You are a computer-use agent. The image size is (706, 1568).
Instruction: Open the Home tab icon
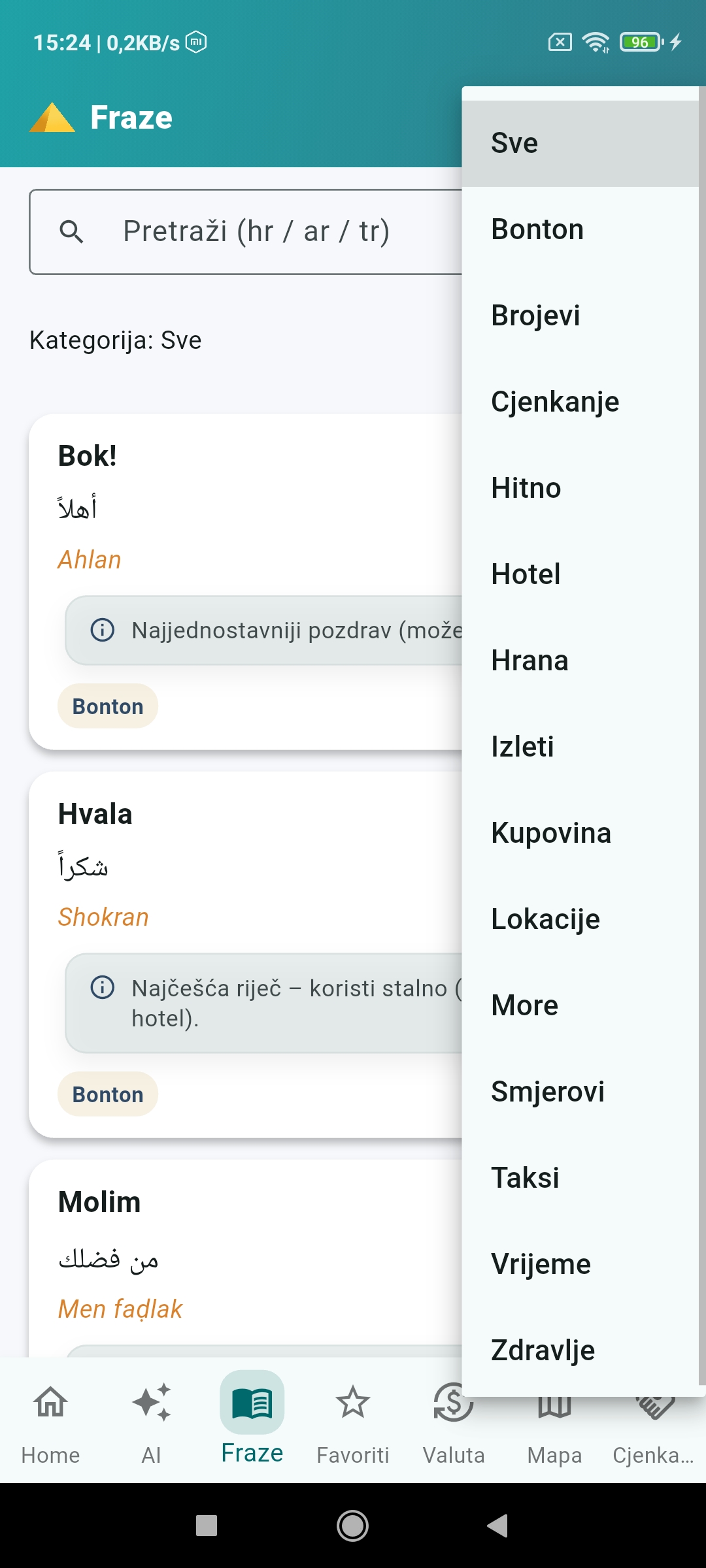point(50,1403)
